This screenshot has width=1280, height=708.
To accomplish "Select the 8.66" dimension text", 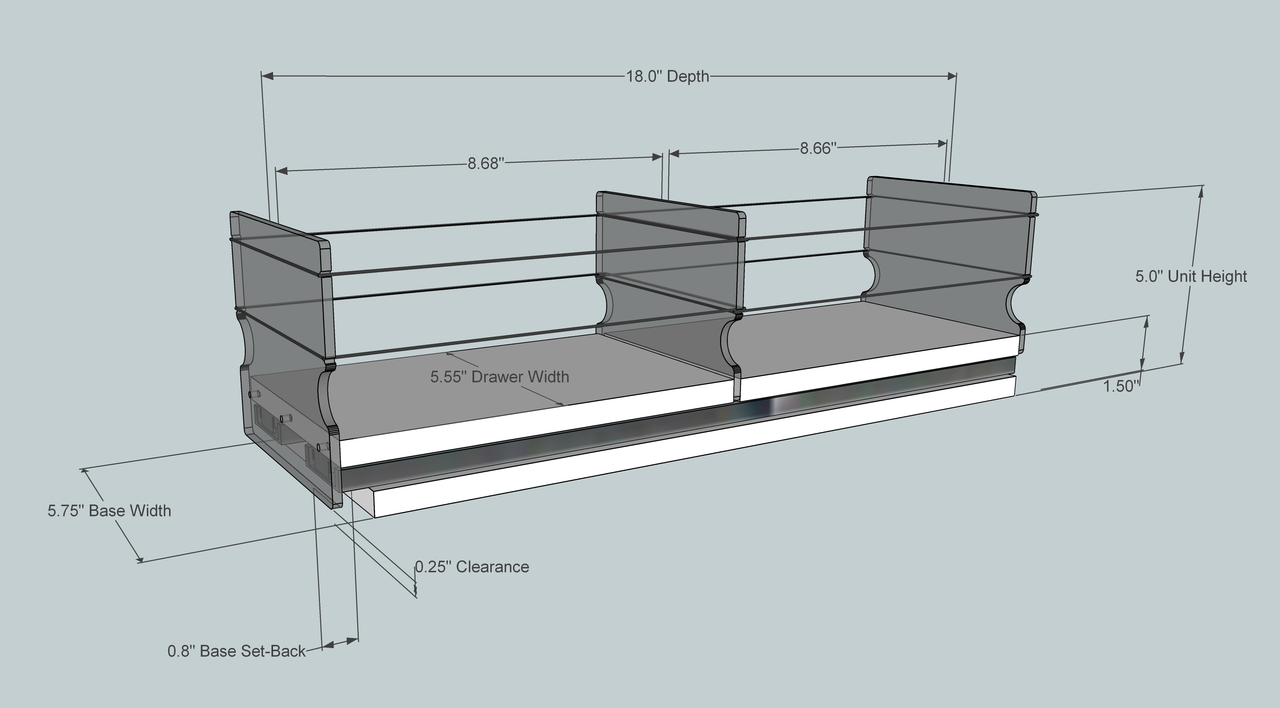I will tap(817, 148).
